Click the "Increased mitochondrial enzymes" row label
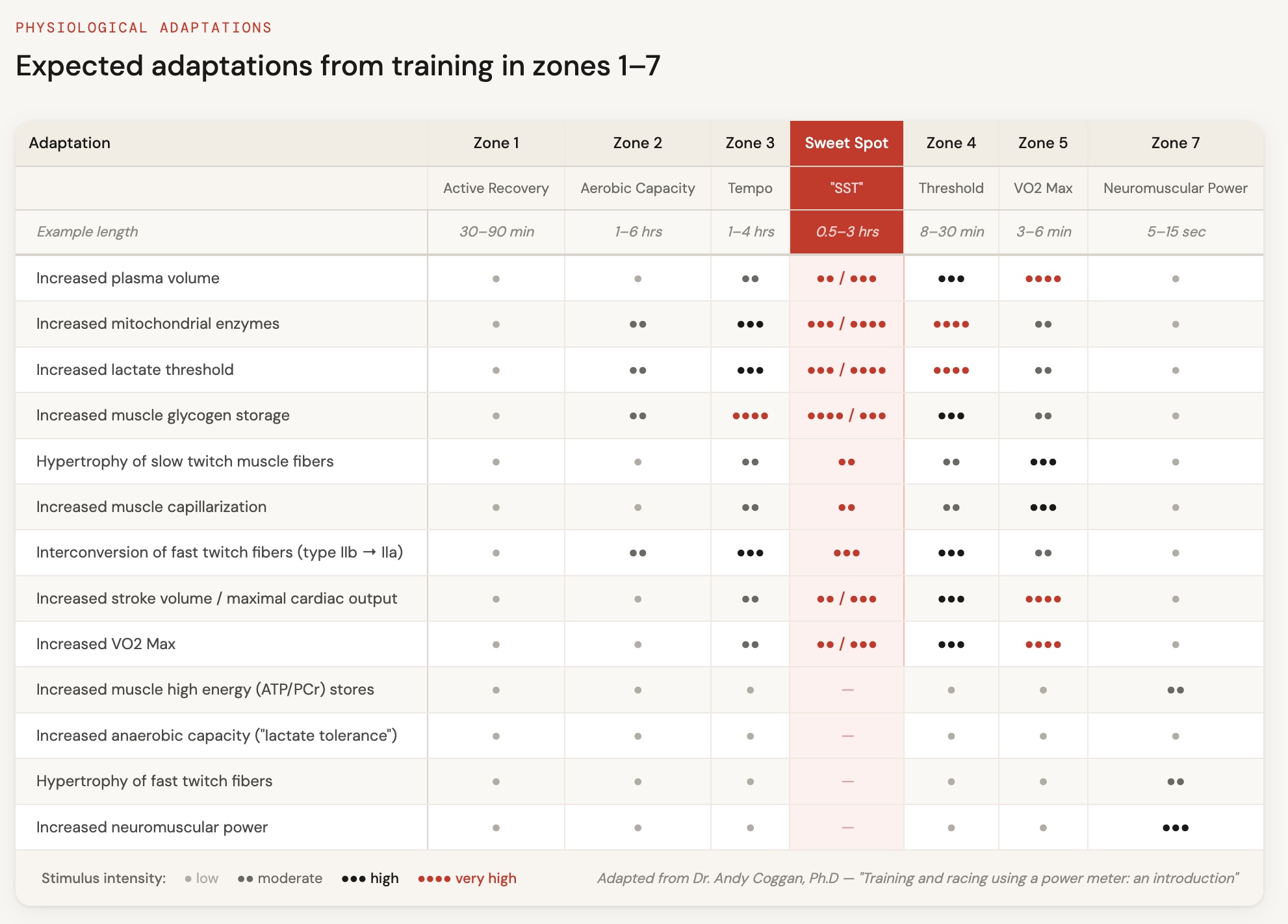Viewport: 1288px width, 924px height. tap(158, 324)
